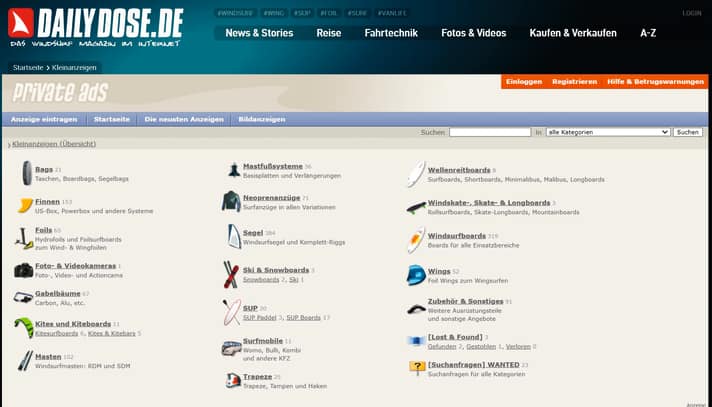Open the Finnen category fin icon
Image resolution: width=712 pixels, height=407 pixels.
(x=23, y=205)
